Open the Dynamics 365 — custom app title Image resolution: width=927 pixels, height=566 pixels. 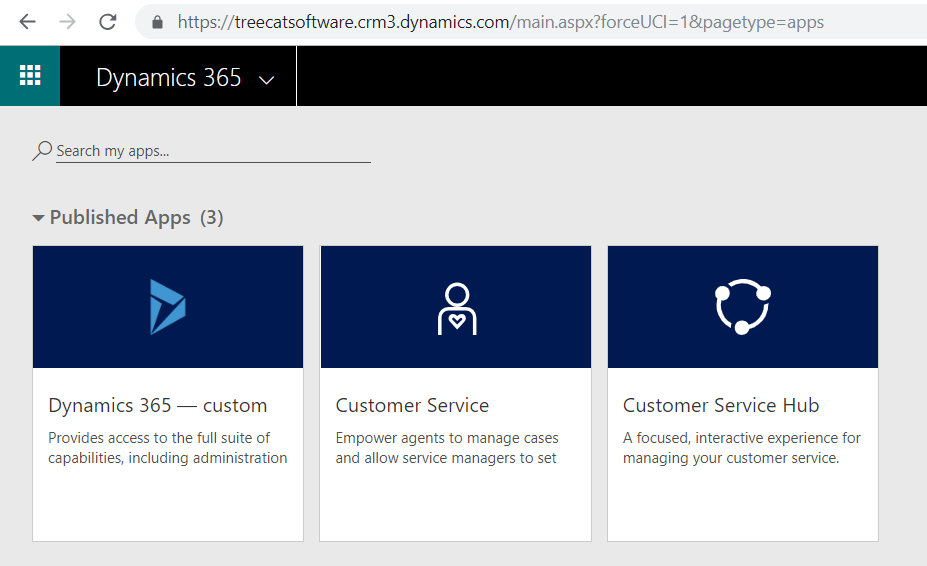click(x=157, y=405)
